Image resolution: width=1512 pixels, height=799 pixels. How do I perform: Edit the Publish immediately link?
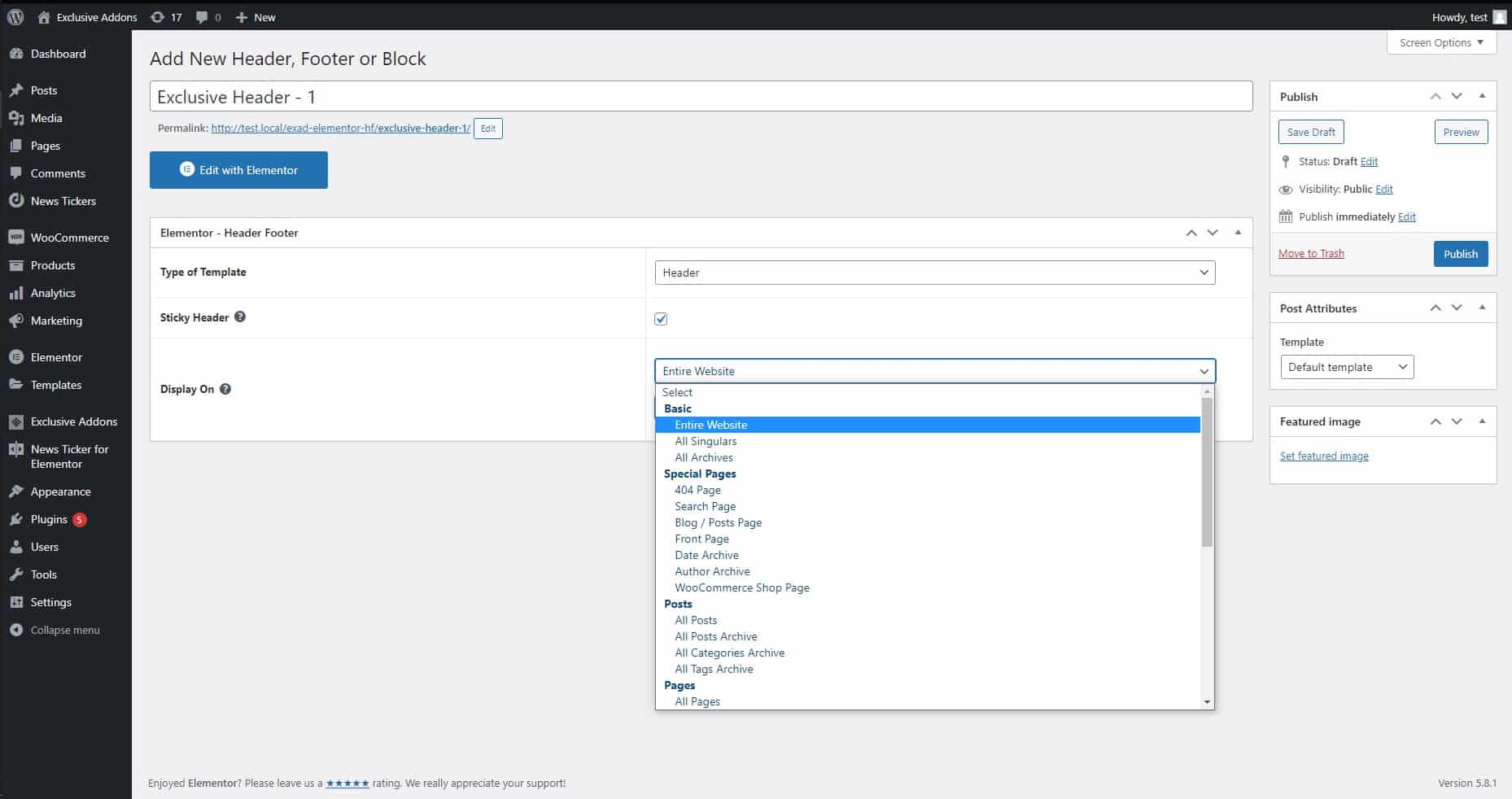(x=1407, y=217)
